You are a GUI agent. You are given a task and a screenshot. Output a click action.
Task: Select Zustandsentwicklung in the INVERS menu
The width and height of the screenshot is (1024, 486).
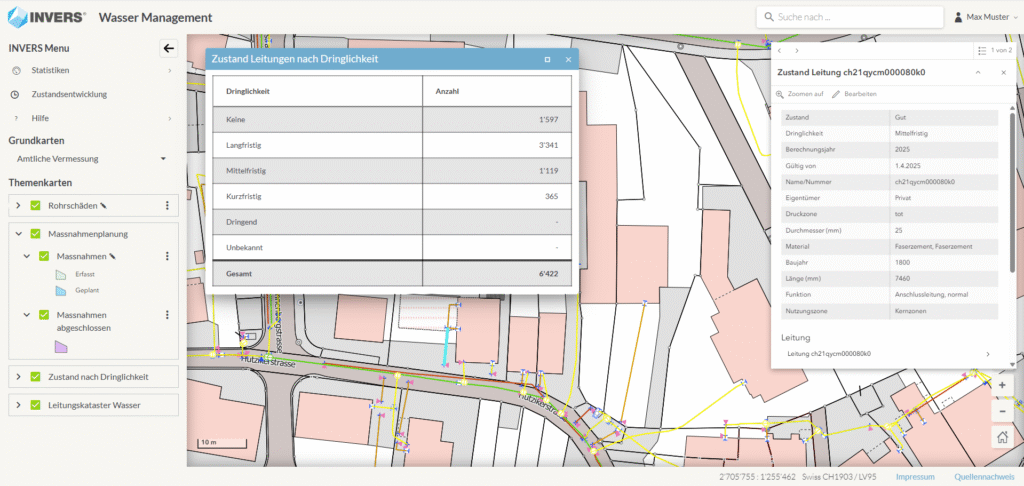[x=69, y=95]
